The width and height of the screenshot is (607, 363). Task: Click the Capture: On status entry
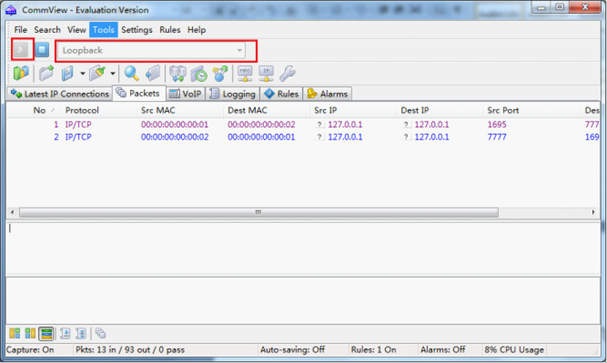click(30, 350)
